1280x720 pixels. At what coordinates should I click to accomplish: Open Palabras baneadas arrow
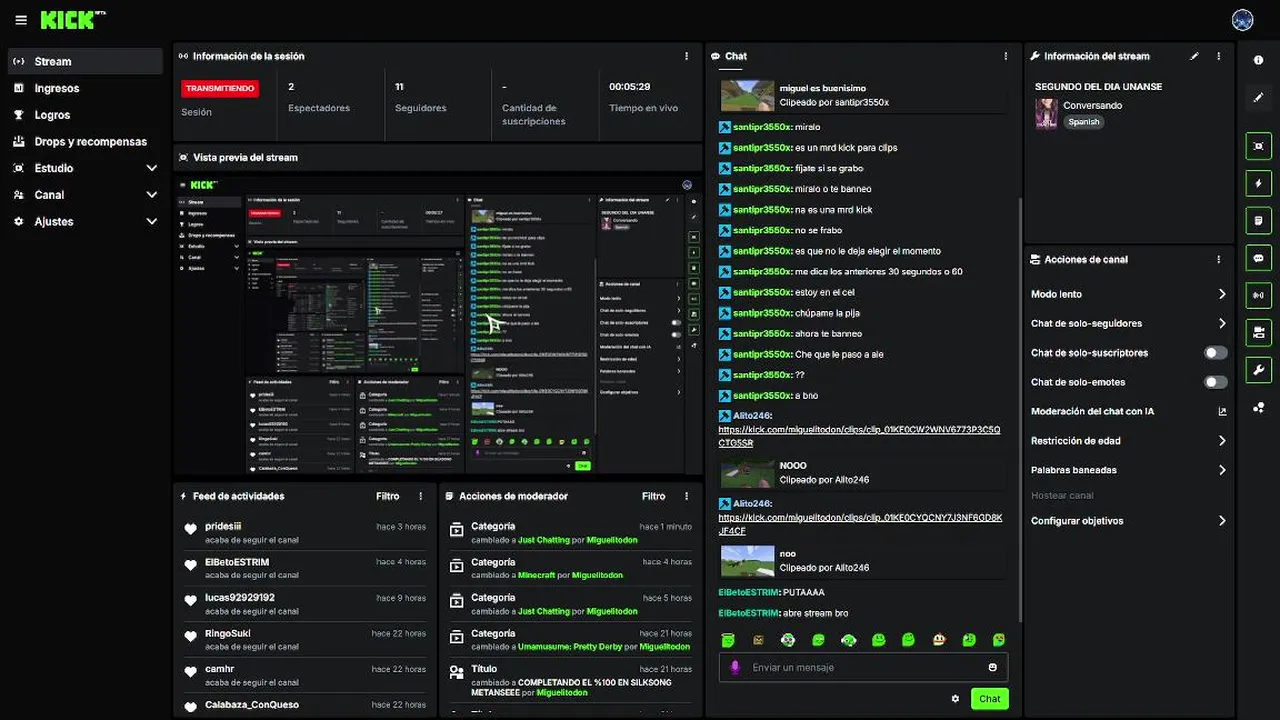(1222, 470)
